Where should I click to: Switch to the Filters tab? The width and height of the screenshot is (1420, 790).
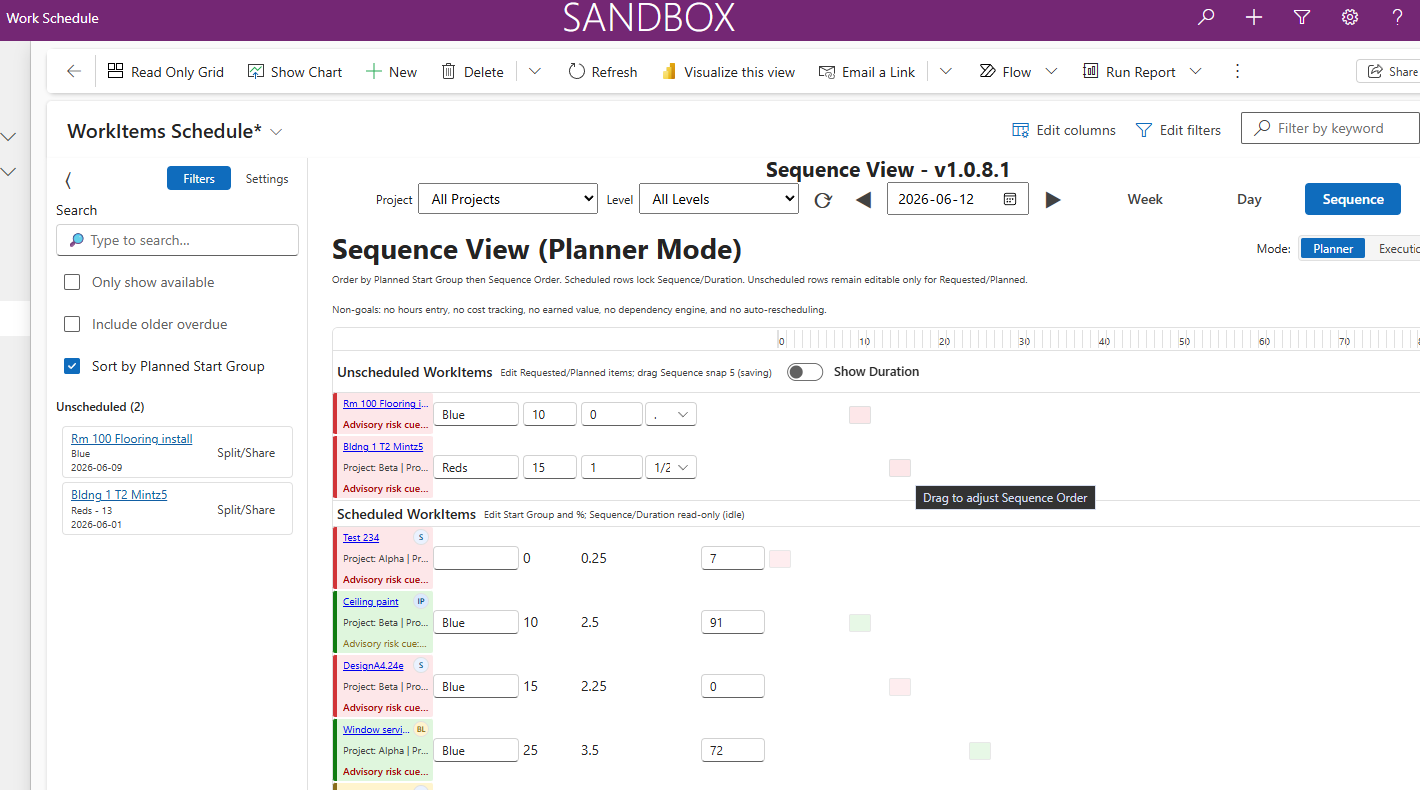coord(199,178)
